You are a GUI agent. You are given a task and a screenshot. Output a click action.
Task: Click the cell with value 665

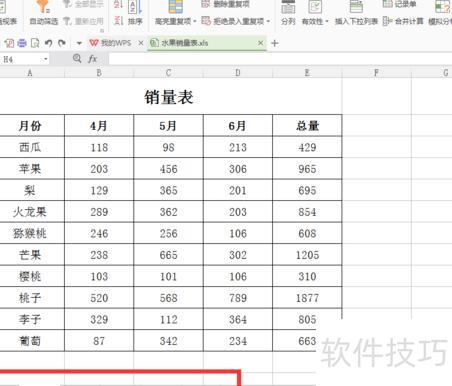[168, 255]
